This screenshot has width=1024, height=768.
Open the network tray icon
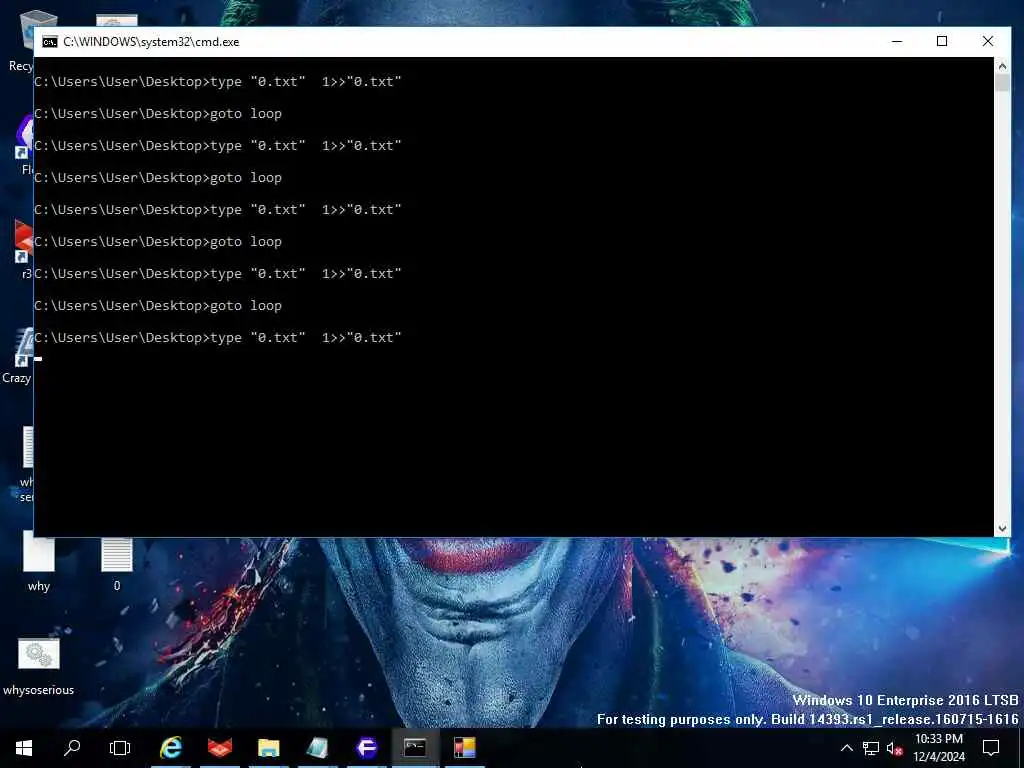tap(871, 748)
